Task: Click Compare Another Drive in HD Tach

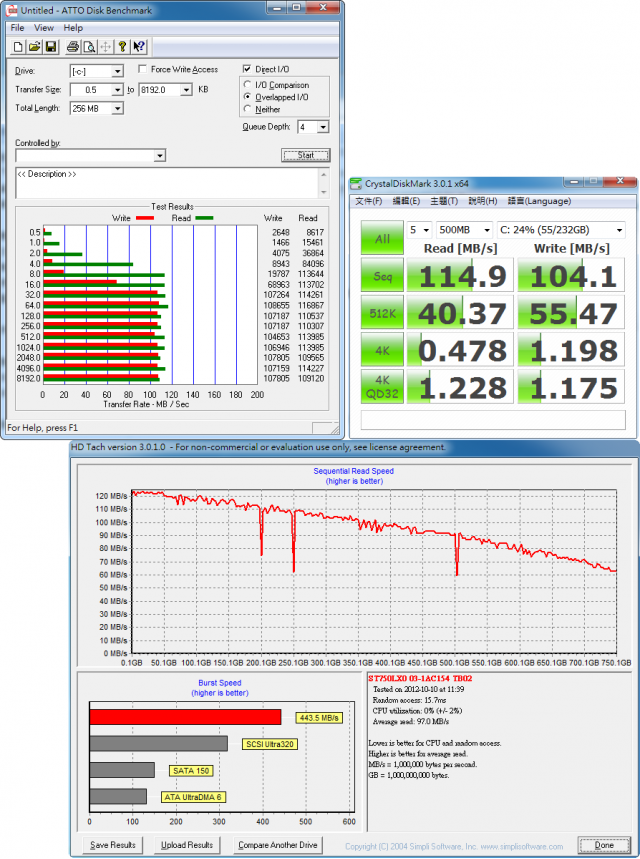Action: (x=278, y=845)
